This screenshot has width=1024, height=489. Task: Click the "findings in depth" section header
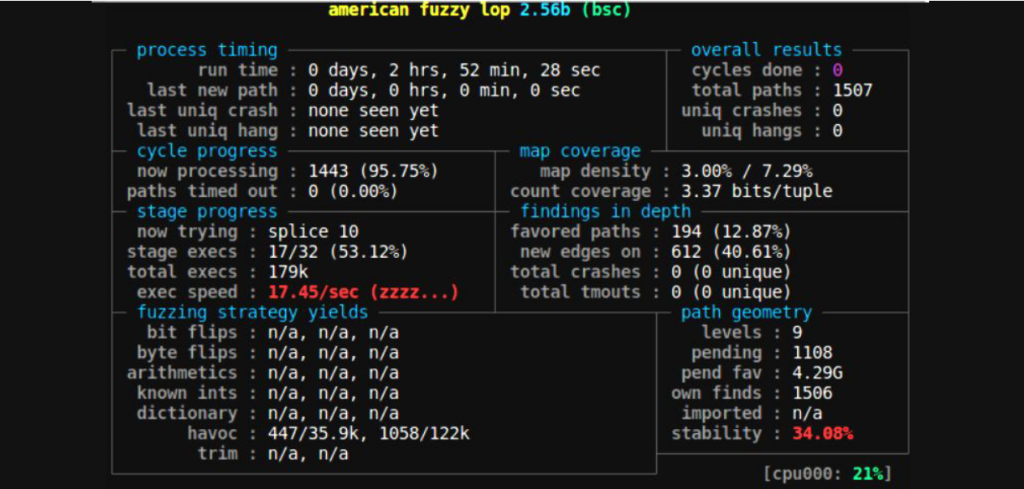605,211
